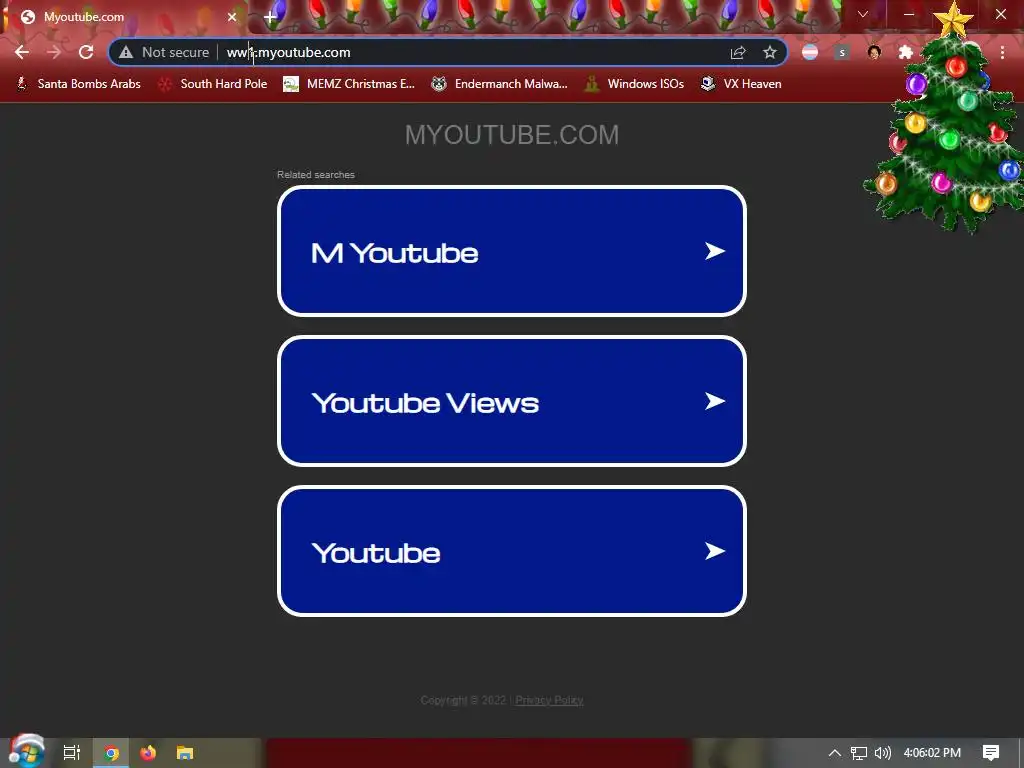
Task: Click the Youtube related search button
Action: [x=511, y=551]
